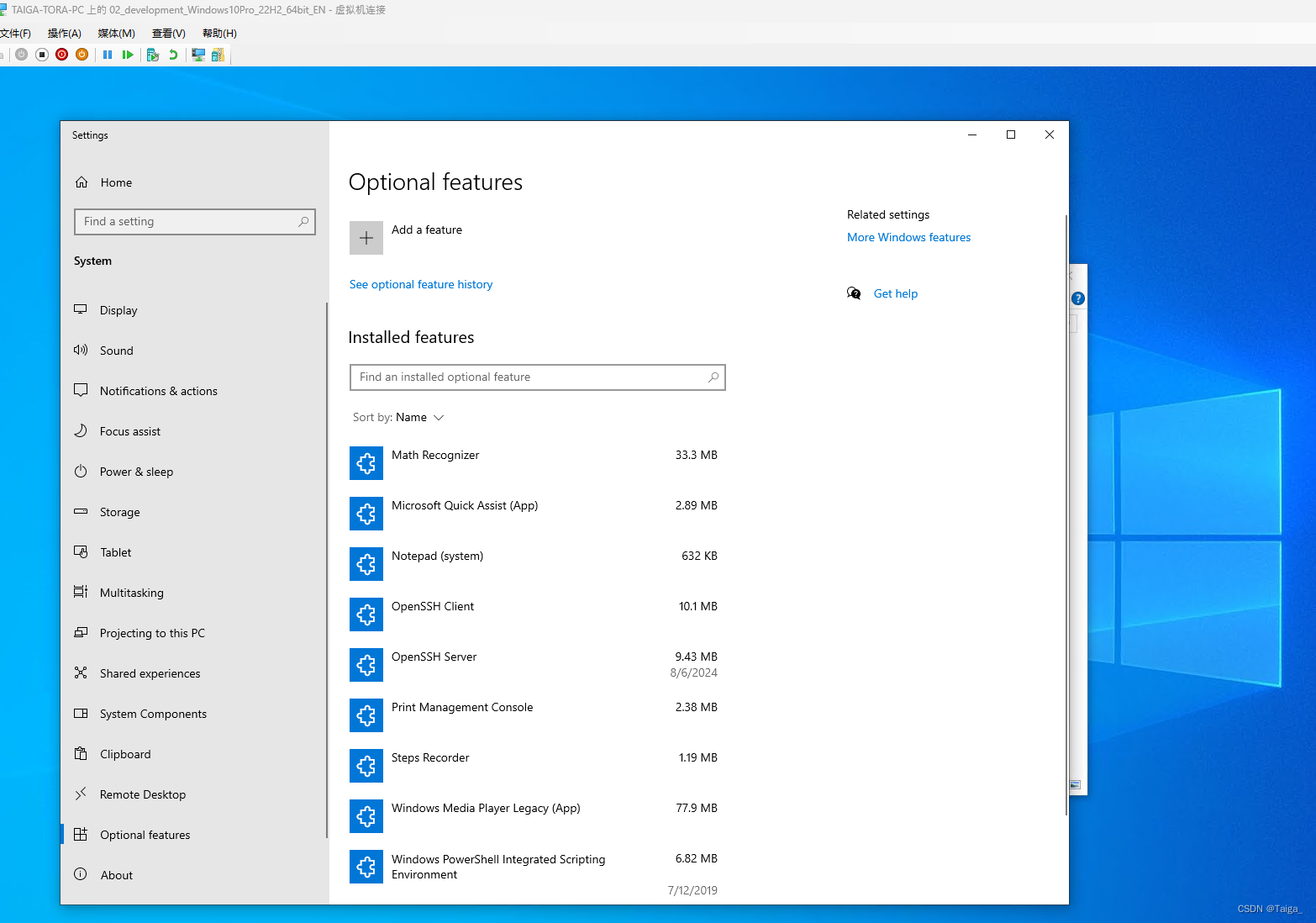Open Projecting to this PC settings
Image resolution: width=1316 pixels, height=923 pixels.
(194, 633)
